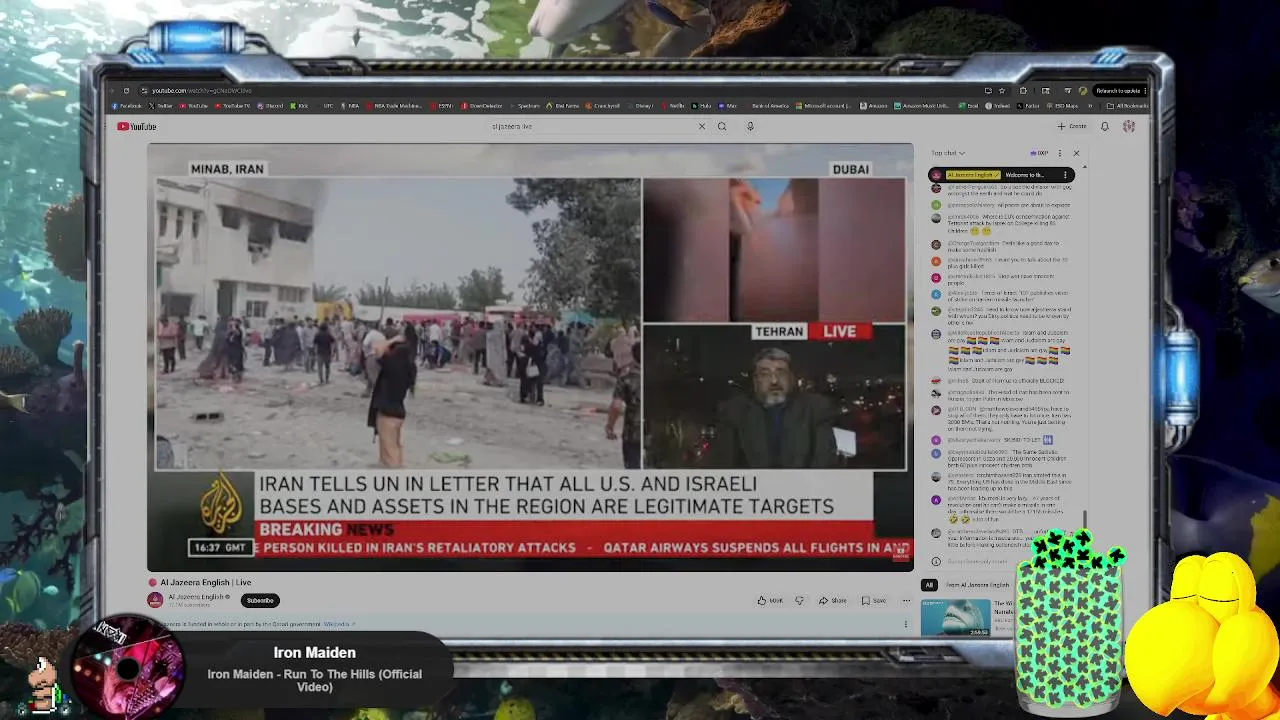Like the video
1280x720 pixels.
(x=770, y=600)
